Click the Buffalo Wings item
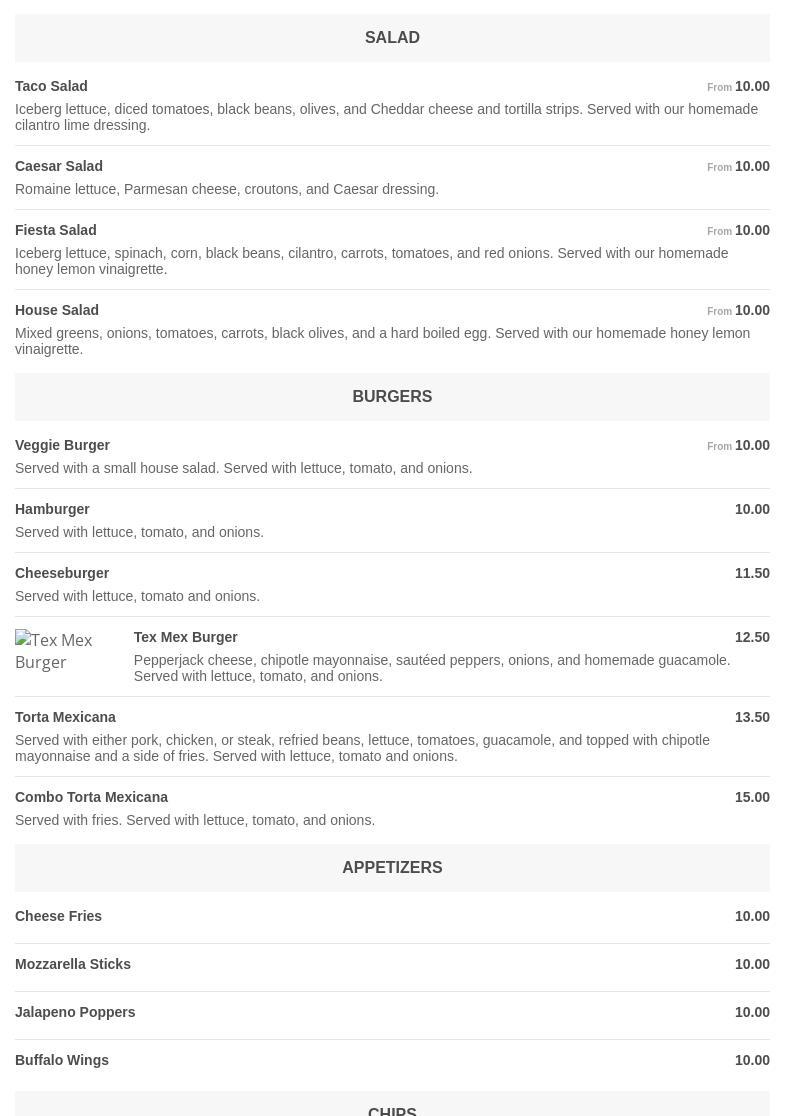The width and height of the screenshot is (785, 1116). (x=62, y=1060)
